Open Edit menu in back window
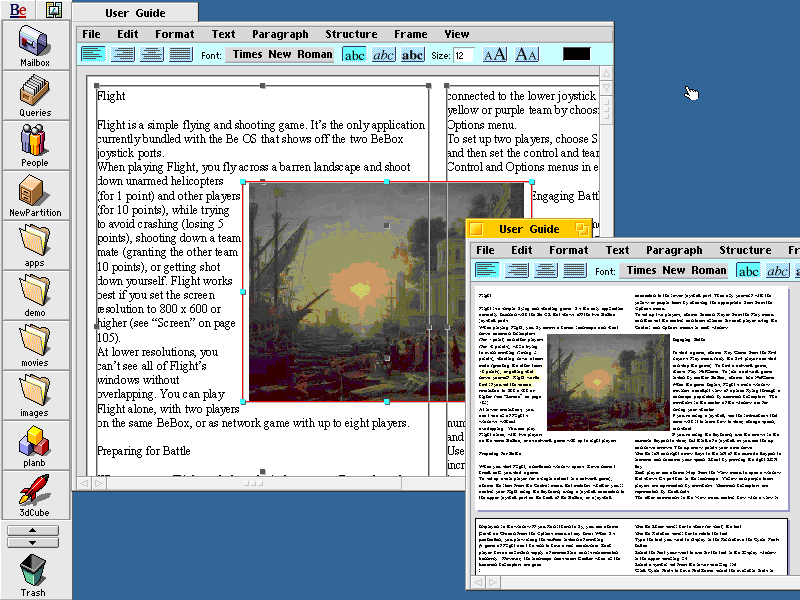The width and height of the screenshot is (800, 600). pos(128,34)
